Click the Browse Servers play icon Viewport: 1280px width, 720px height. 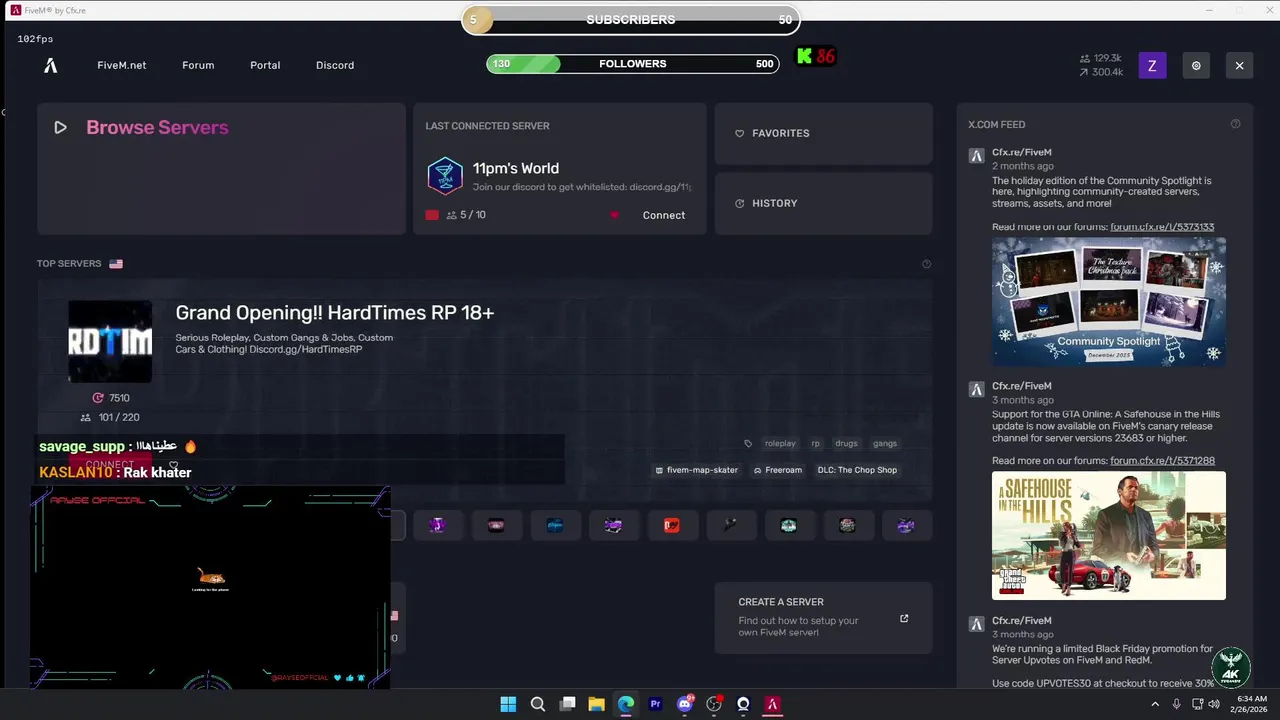click(60, 127)
